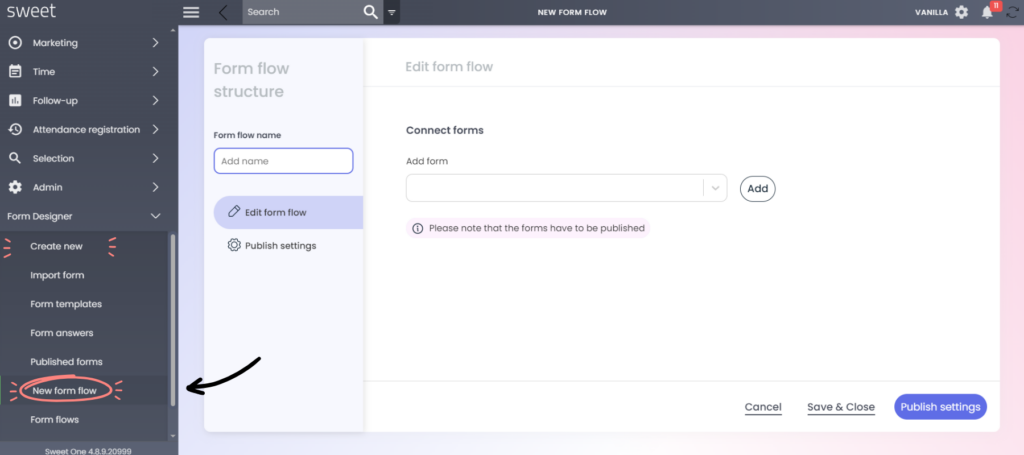Click the Add button
Viewport: 1024px width, 455px height.
click(758, 189)
